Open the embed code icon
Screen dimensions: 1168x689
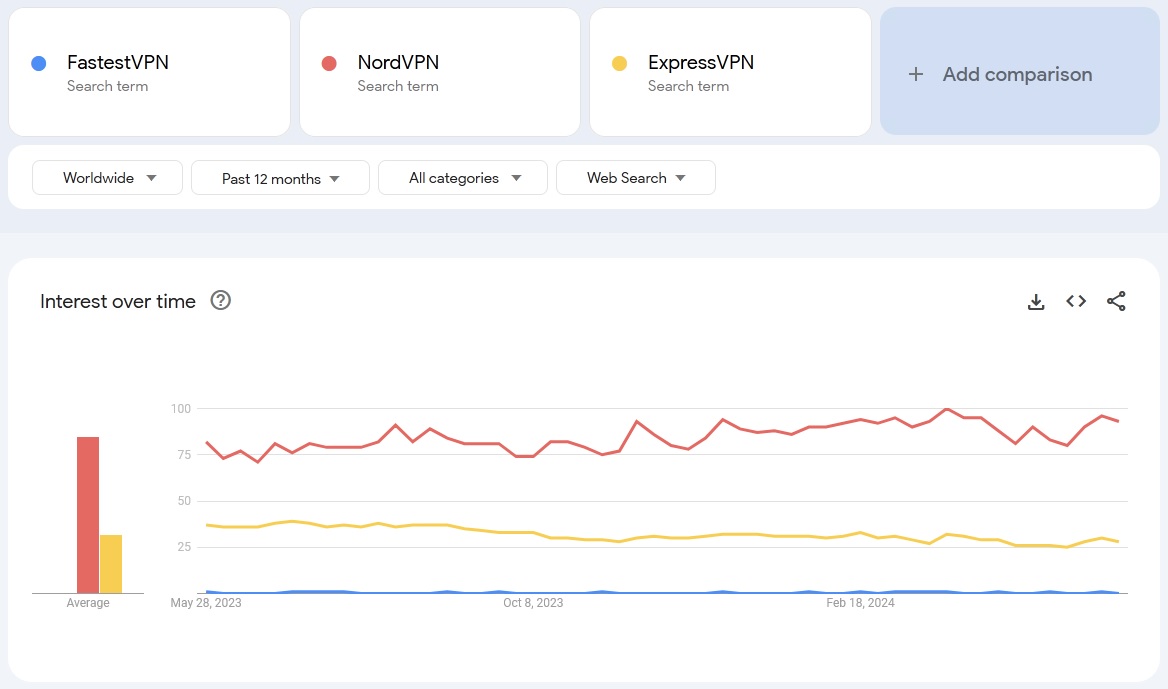click(x=1076, y=301)
